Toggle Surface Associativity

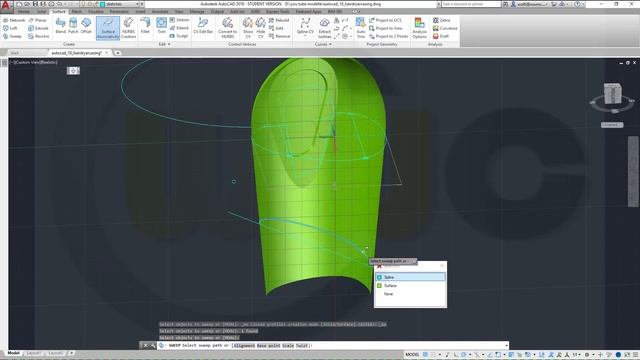[x=108, y=28]
